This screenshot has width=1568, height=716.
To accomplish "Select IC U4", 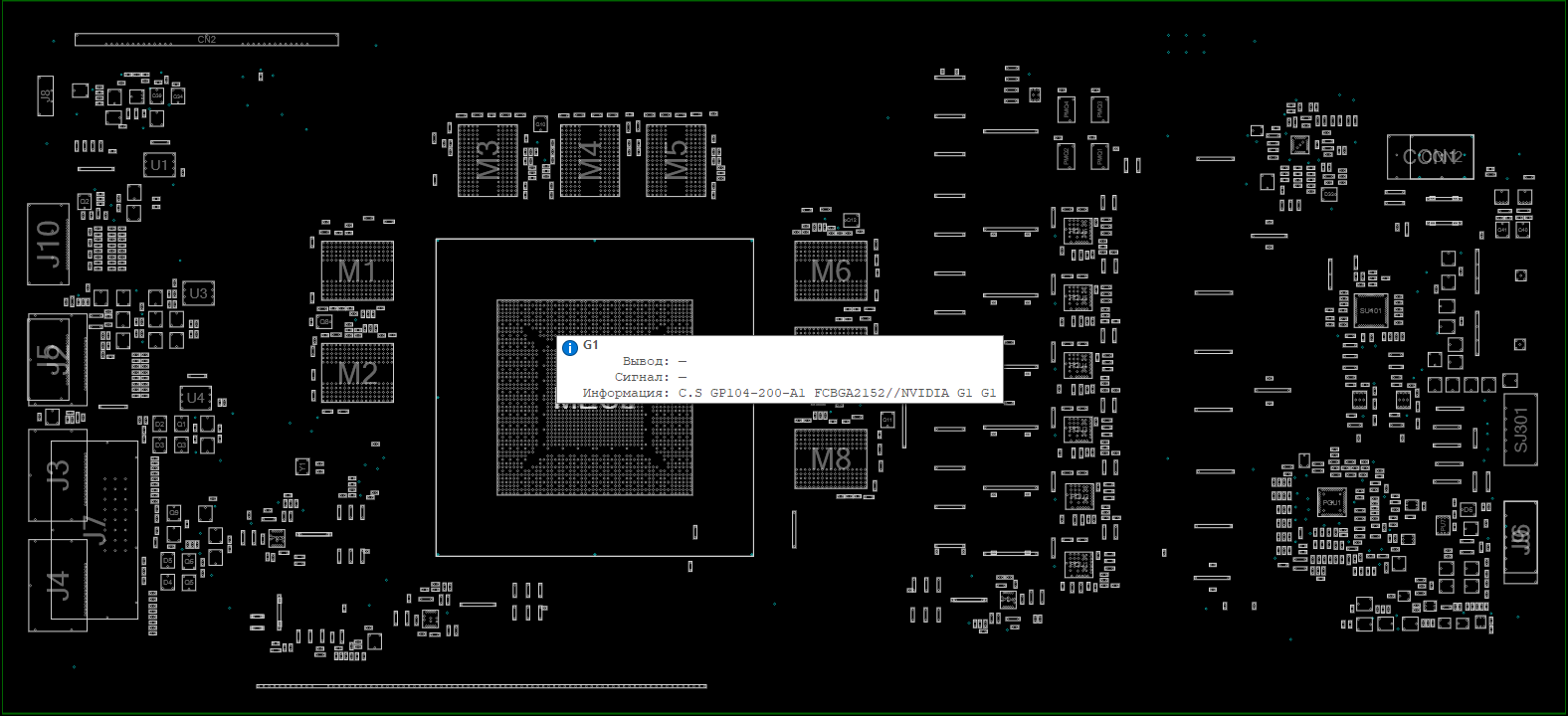I will (x=195, y=398).
